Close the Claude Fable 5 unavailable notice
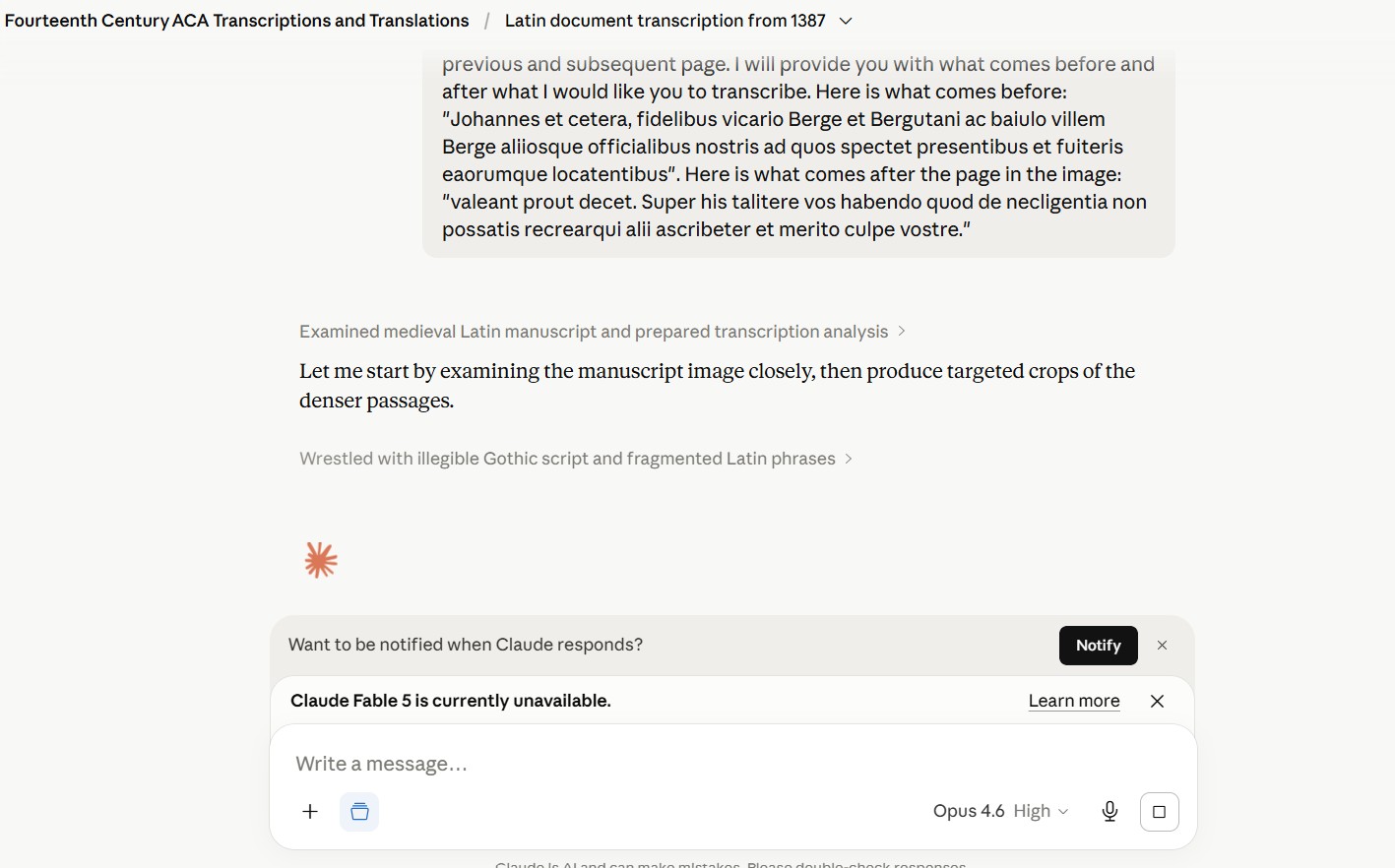Viewport: 1395px width, 868px height. 1158,701
